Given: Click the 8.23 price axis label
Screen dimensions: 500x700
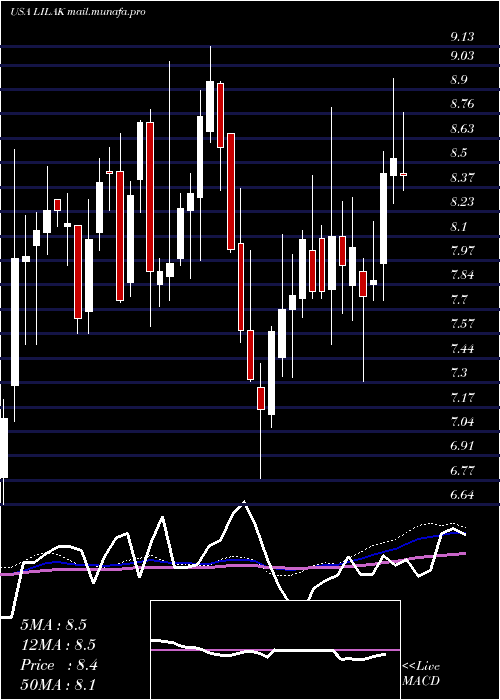Looking at the screenshot, I should [462, 201].
